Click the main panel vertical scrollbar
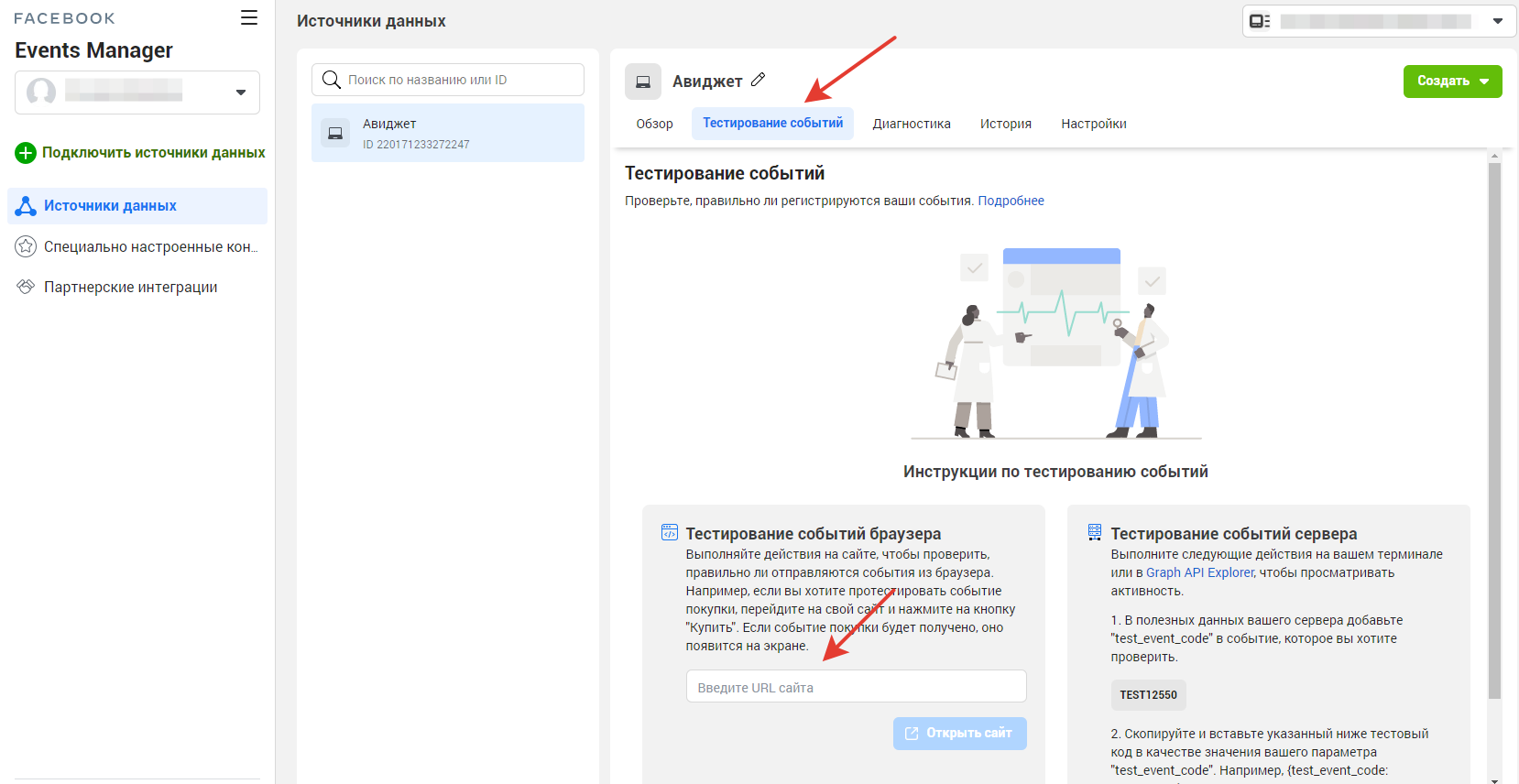The height and width of the screenshot is (784, 1519). [x=1494, y=430]
